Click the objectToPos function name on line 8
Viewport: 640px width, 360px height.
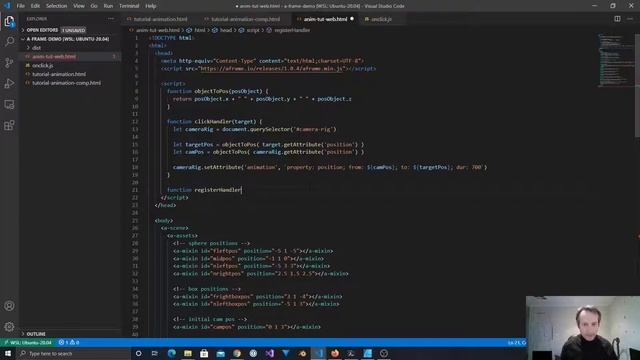(x=211, y=91)
